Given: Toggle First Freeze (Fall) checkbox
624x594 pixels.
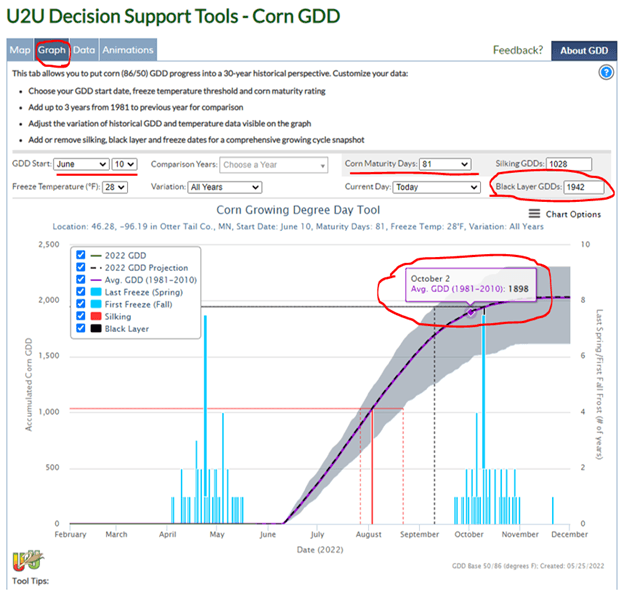Looking at the screenshot, I should 84,303.
